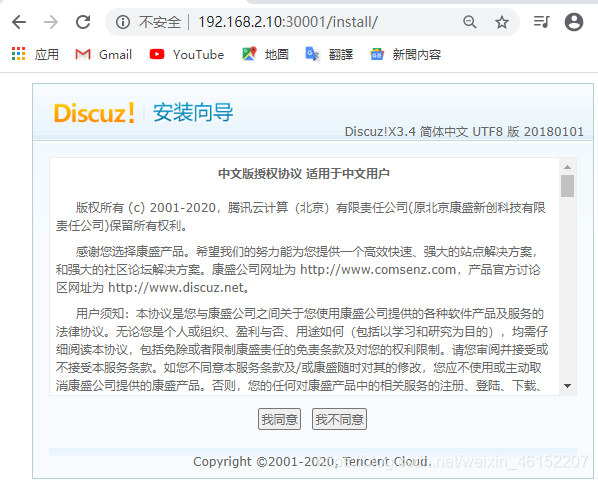
Task: Bookmark this page with the star icon
Action: [502, 22]
